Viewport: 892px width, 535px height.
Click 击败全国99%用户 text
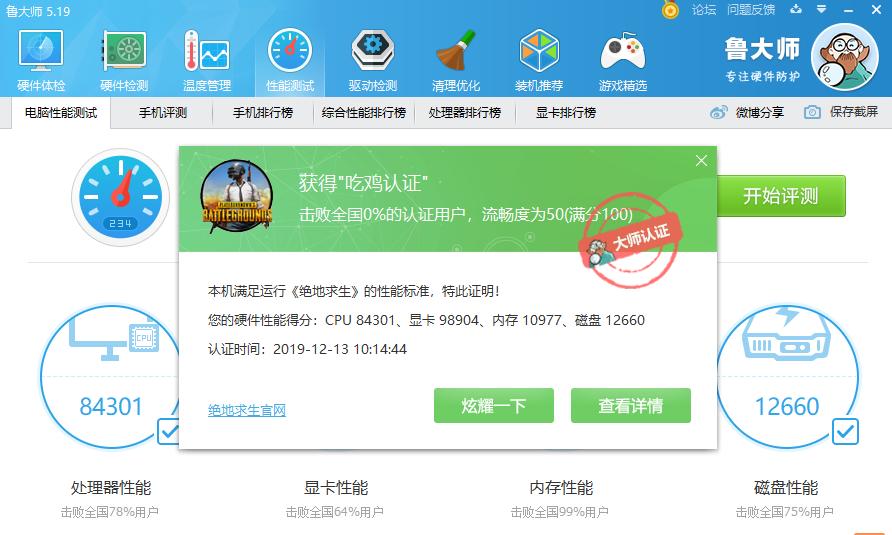tap(560, 512)
